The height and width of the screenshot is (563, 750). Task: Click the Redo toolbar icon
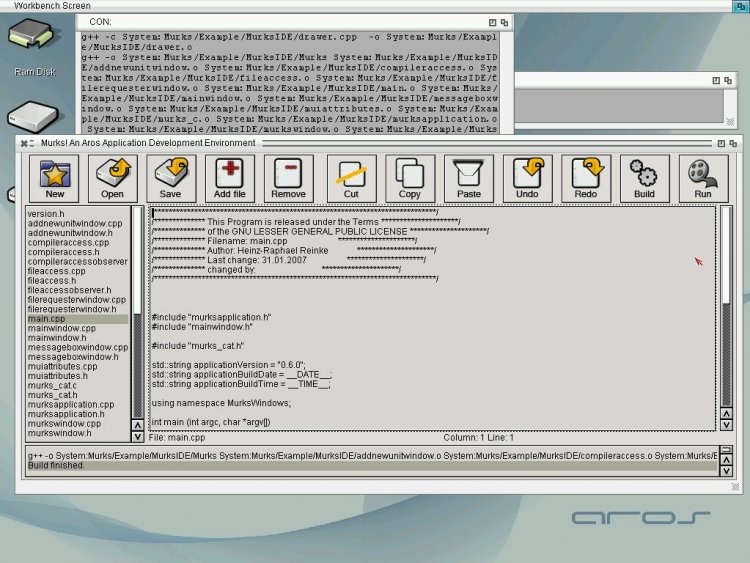[x=586, y=178]
